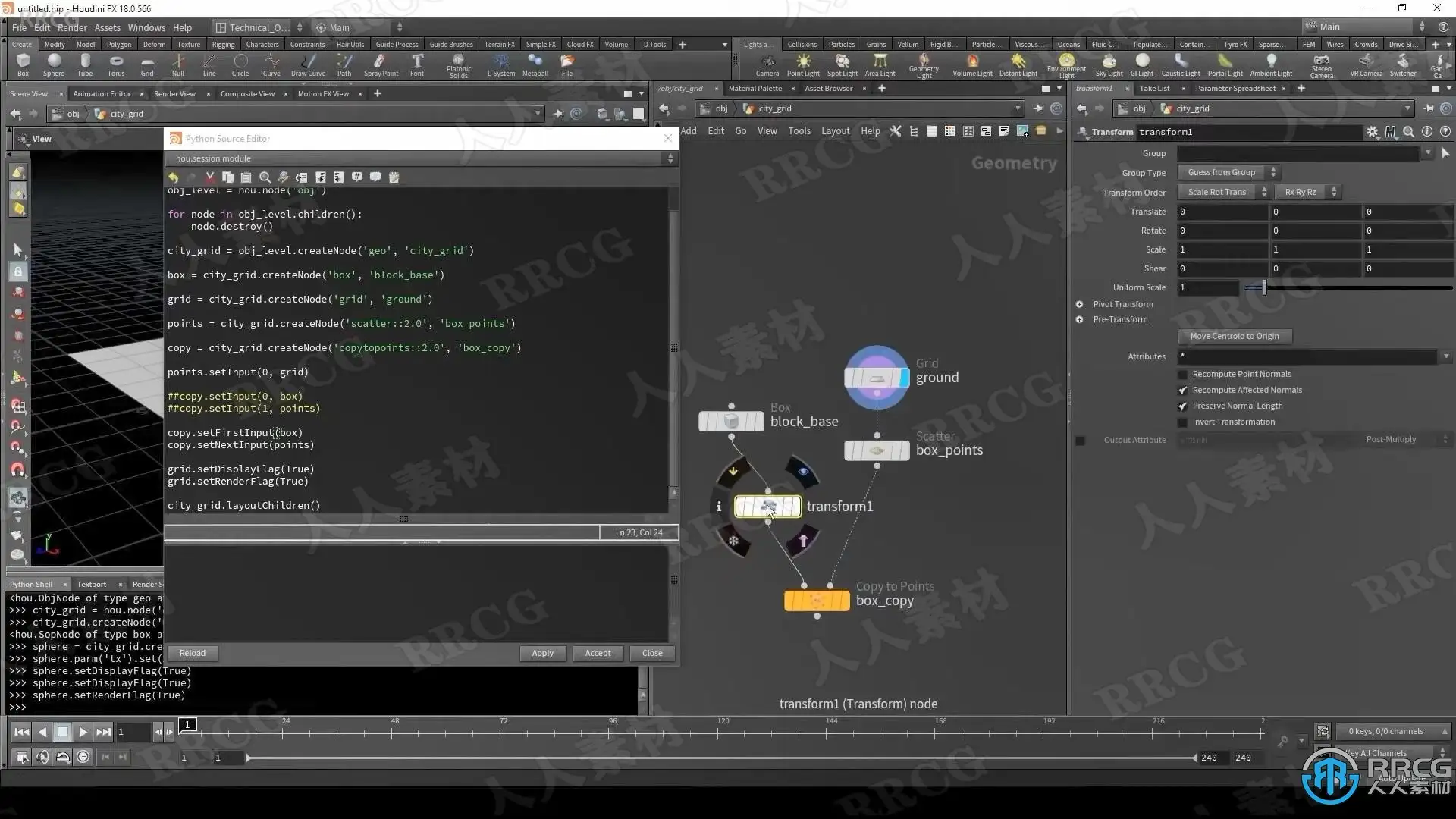Open the Transform Order dropdown

click(x=1222, y=193)
